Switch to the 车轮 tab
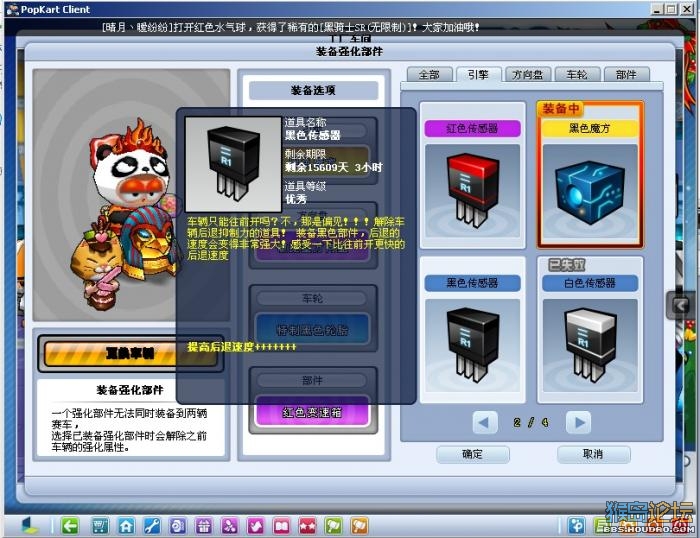 577,75
